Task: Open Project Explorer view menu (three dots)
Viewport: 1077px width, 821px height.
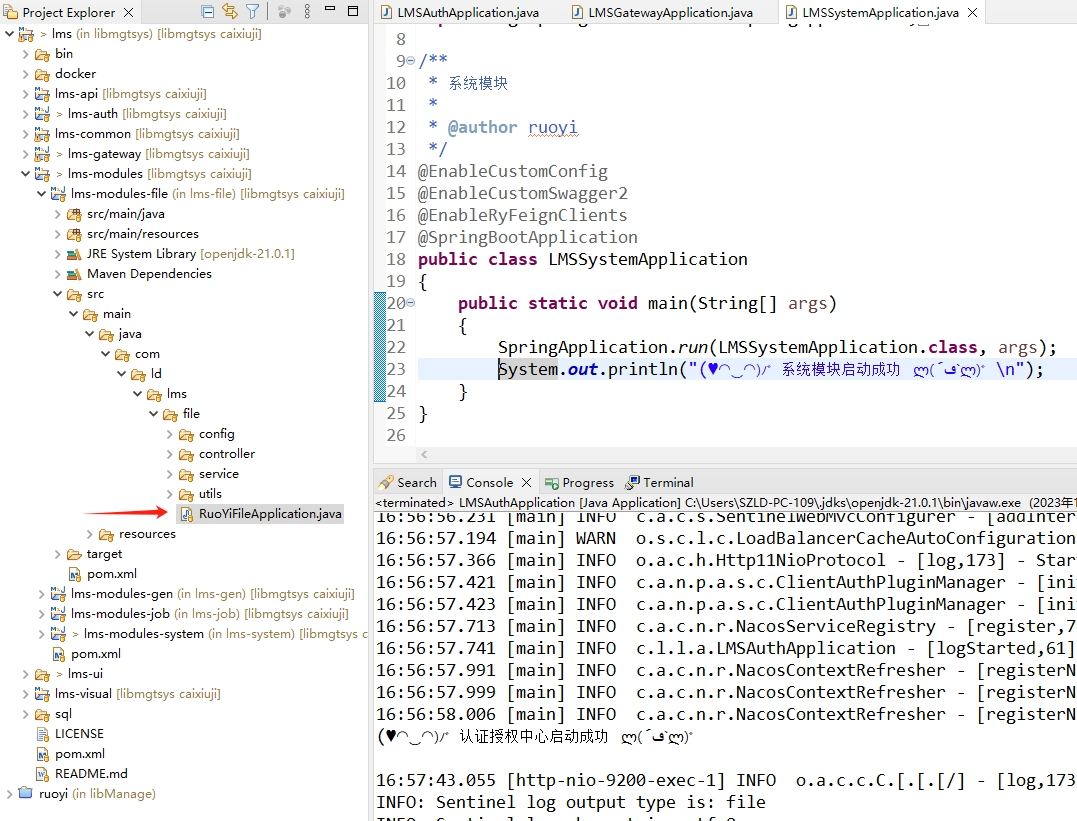Action: tap(306, 12)
